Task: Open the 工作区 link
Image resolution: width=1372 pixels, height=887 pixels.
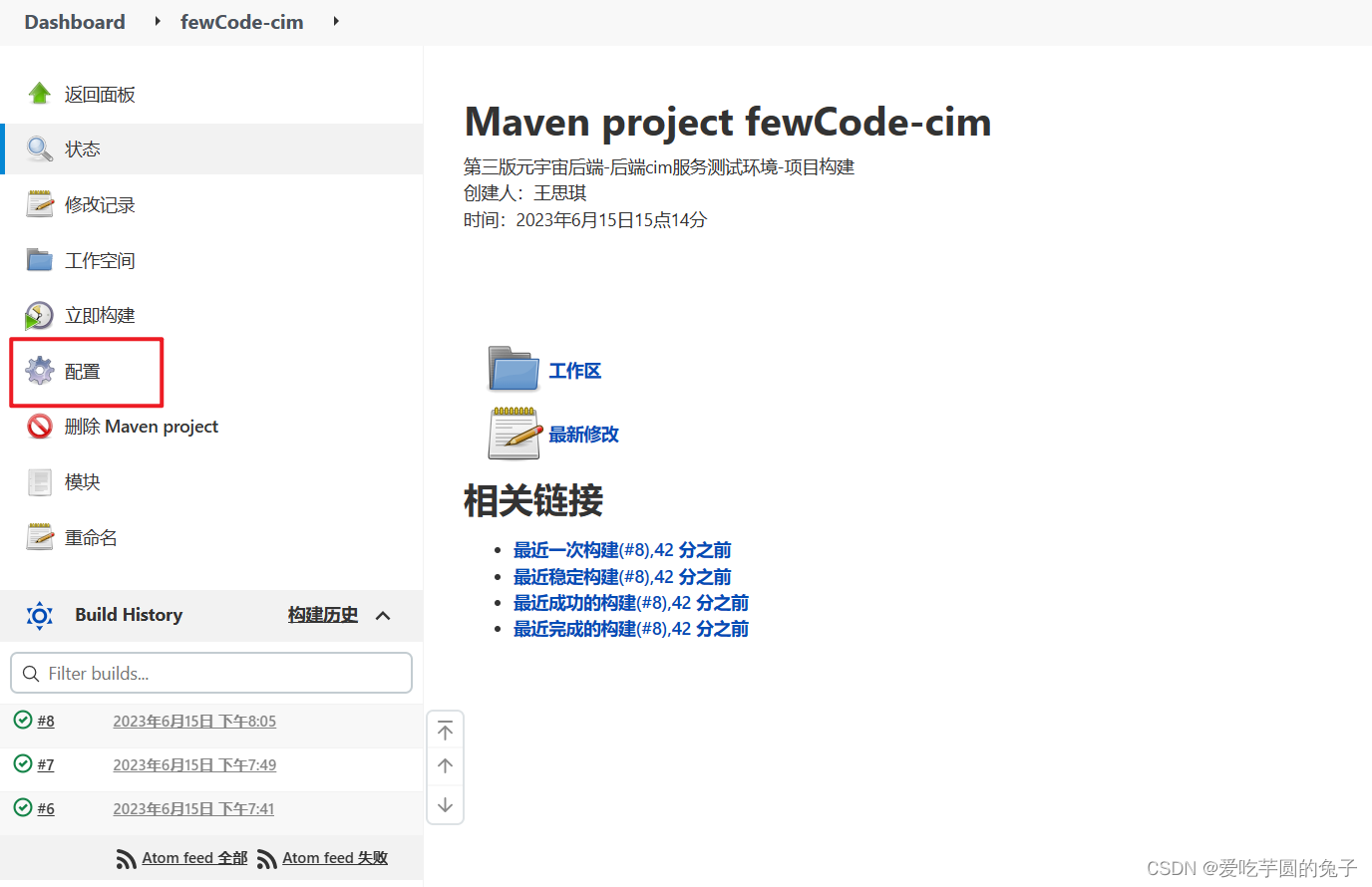Action: (575, 371)
